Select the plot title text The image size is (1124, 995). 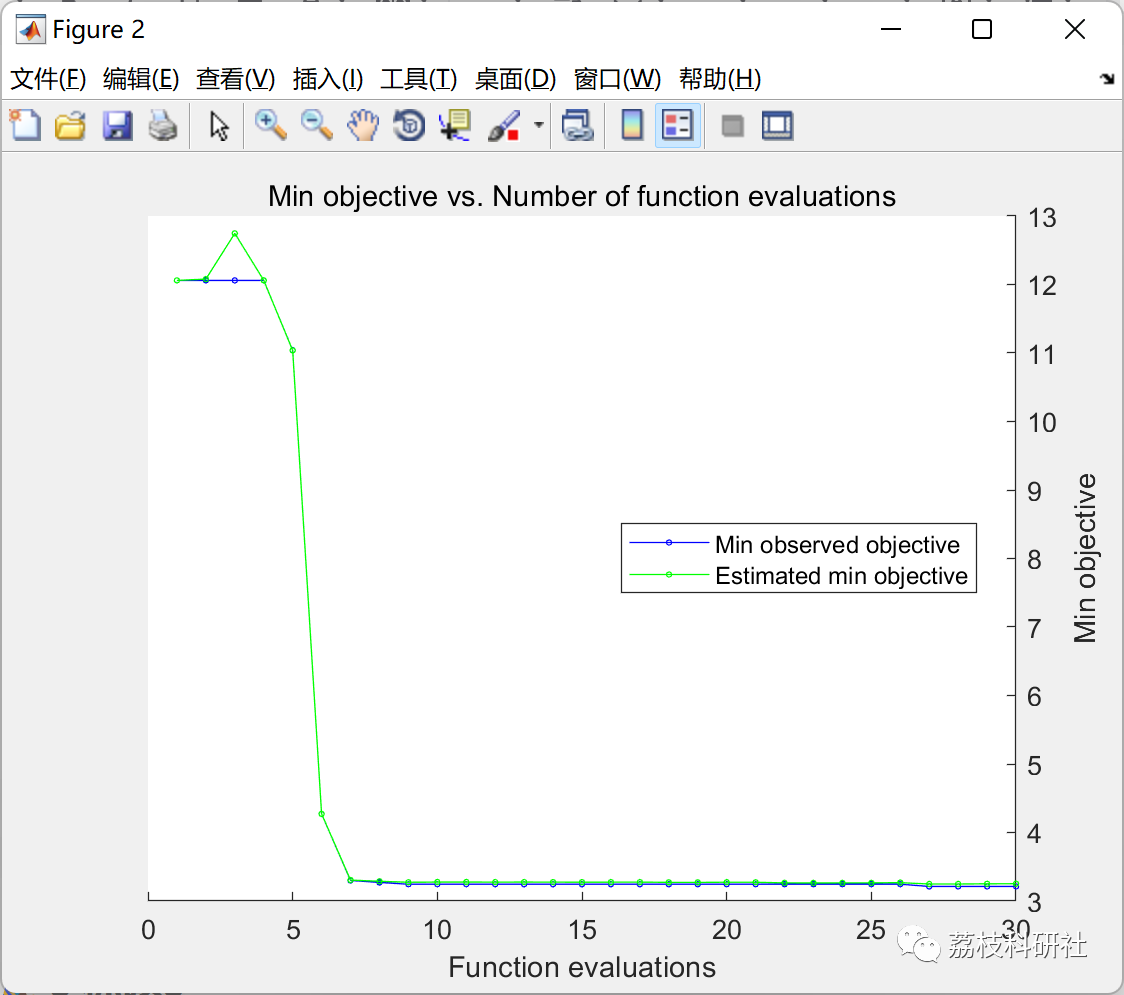coord(581,196)
